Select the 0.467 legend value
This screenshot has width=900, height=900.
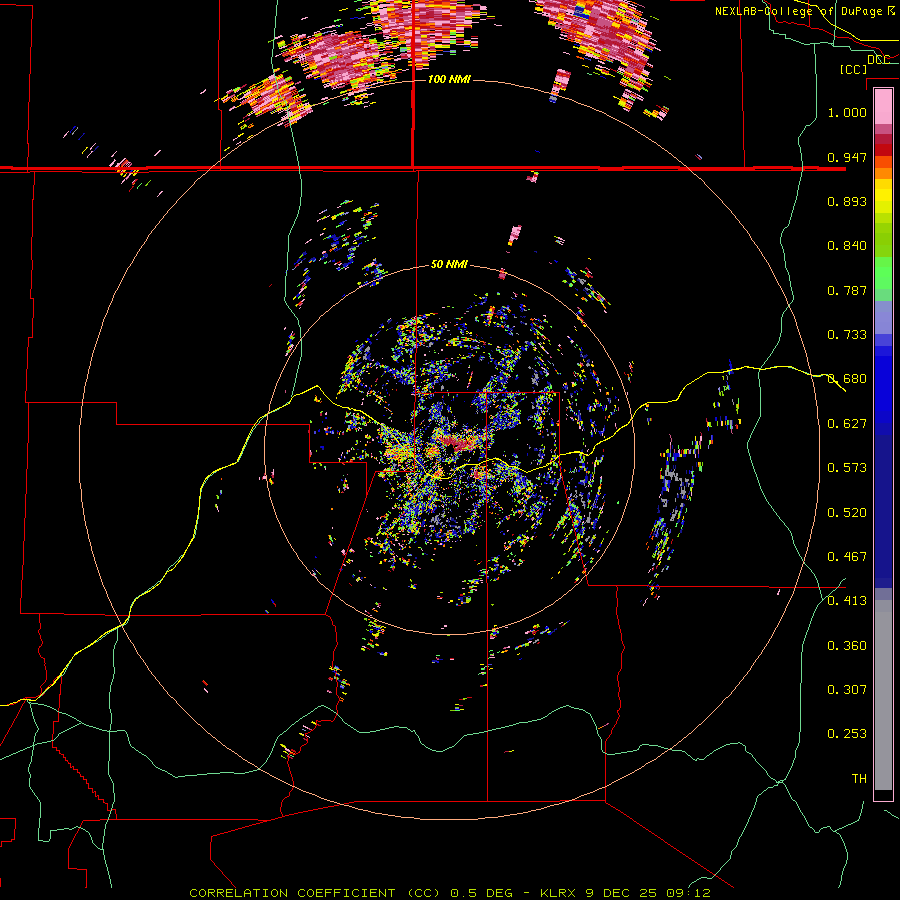[x=847, y=557]
